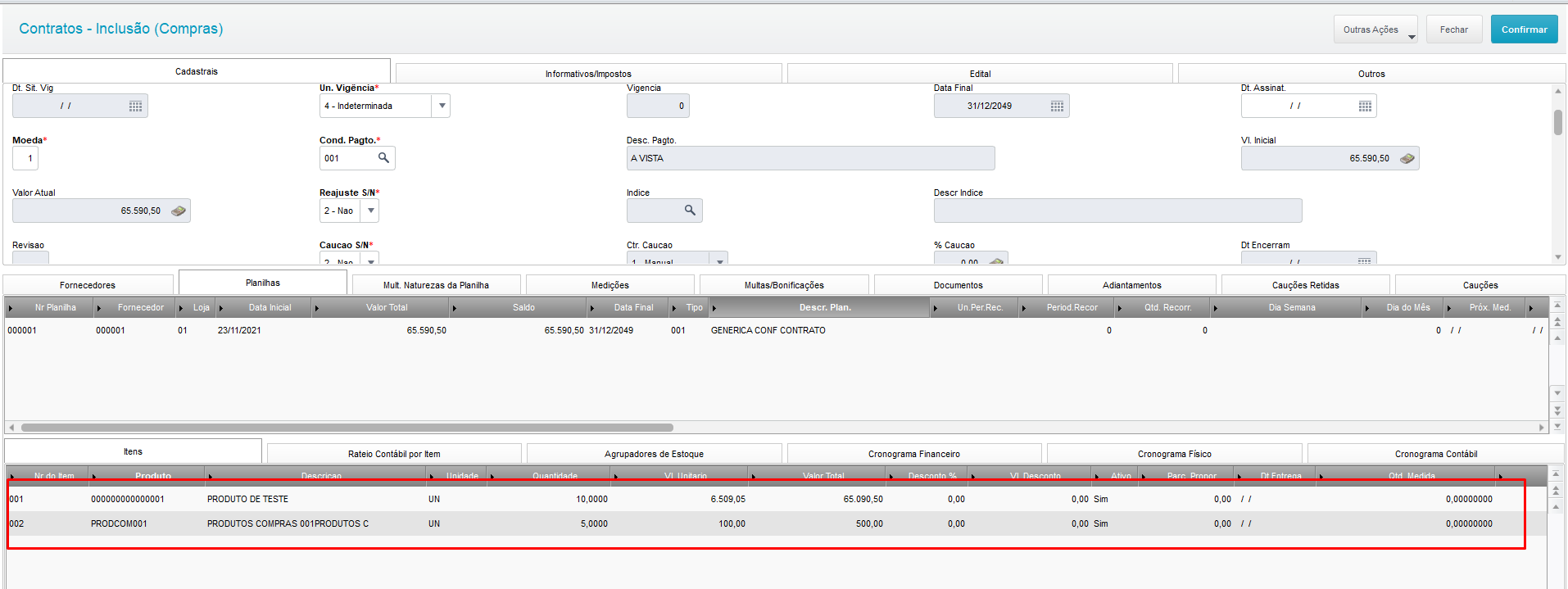
Task: Select item row PRODCOM001
Action: tap(777, 523)
